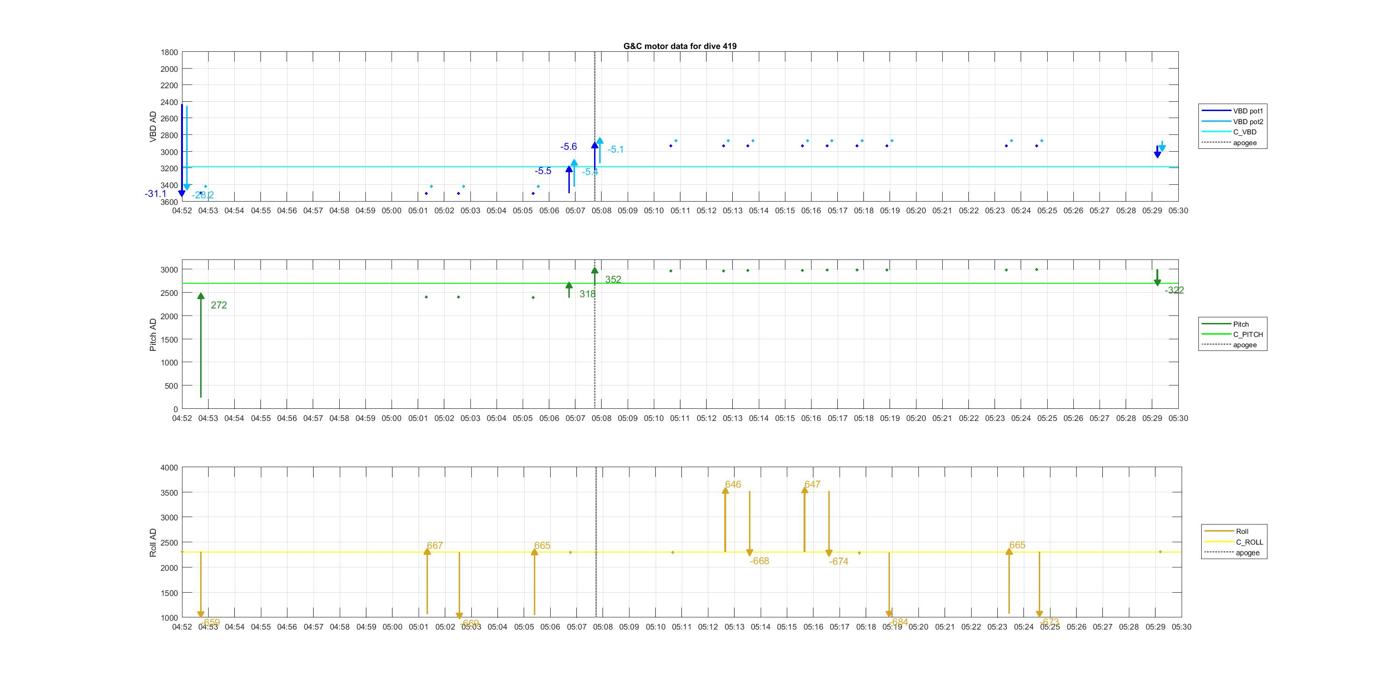Select the 'Roll' legend entry

[x=1242, y=531]
